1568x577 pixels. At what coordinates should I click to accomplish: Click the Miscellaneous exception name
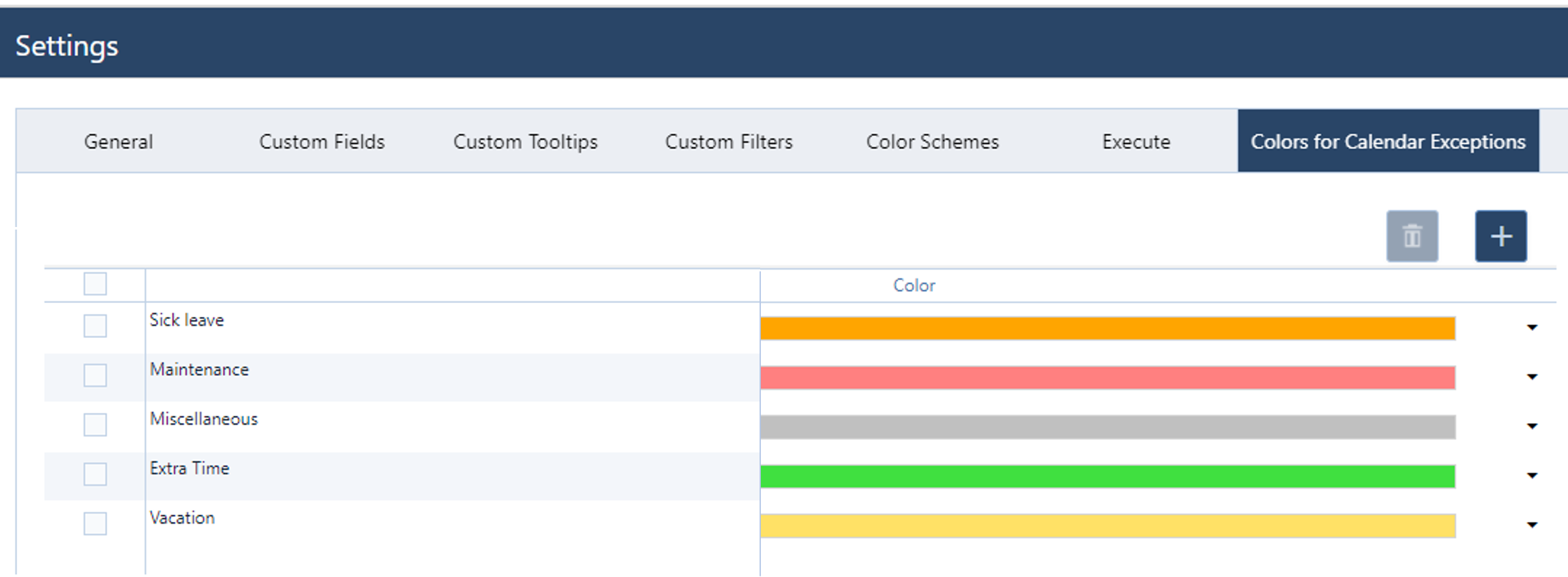204,419
